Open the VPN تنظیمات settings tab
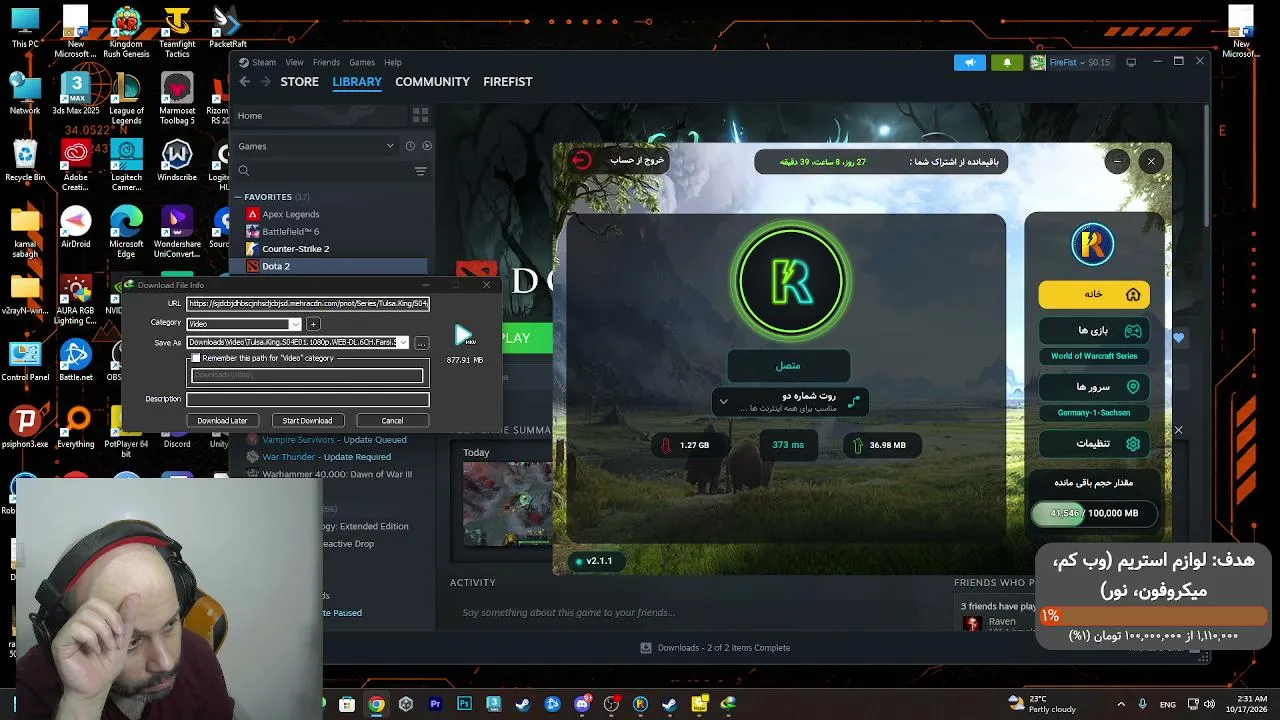Viewport: 1280px width, 720px height. [x=1093, y=443]
